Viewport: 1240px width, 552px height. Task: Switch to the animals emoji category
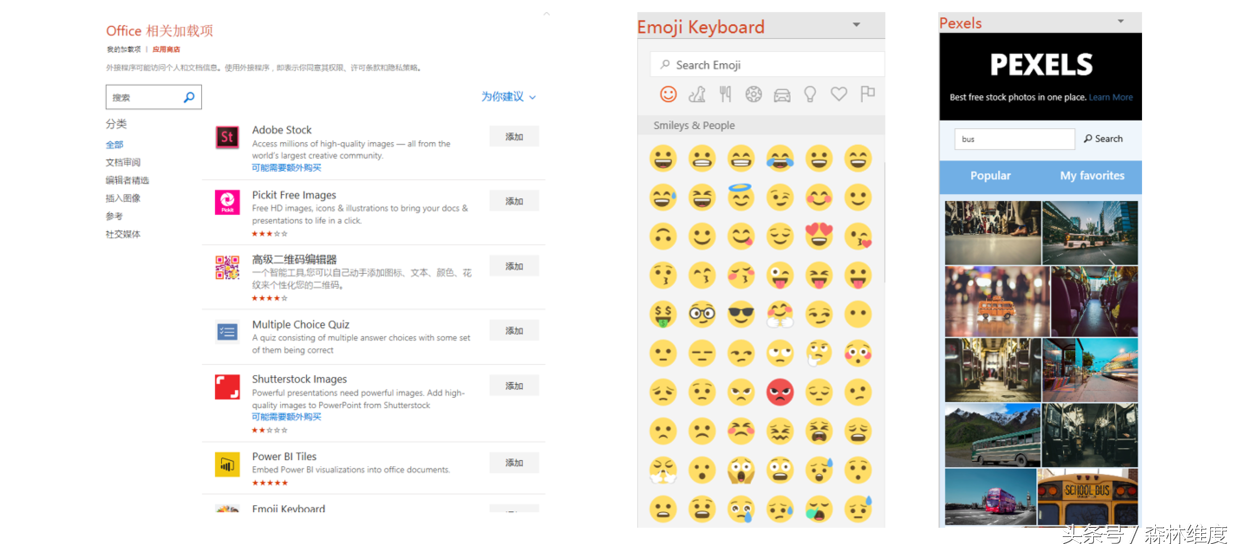pos(697,94)
